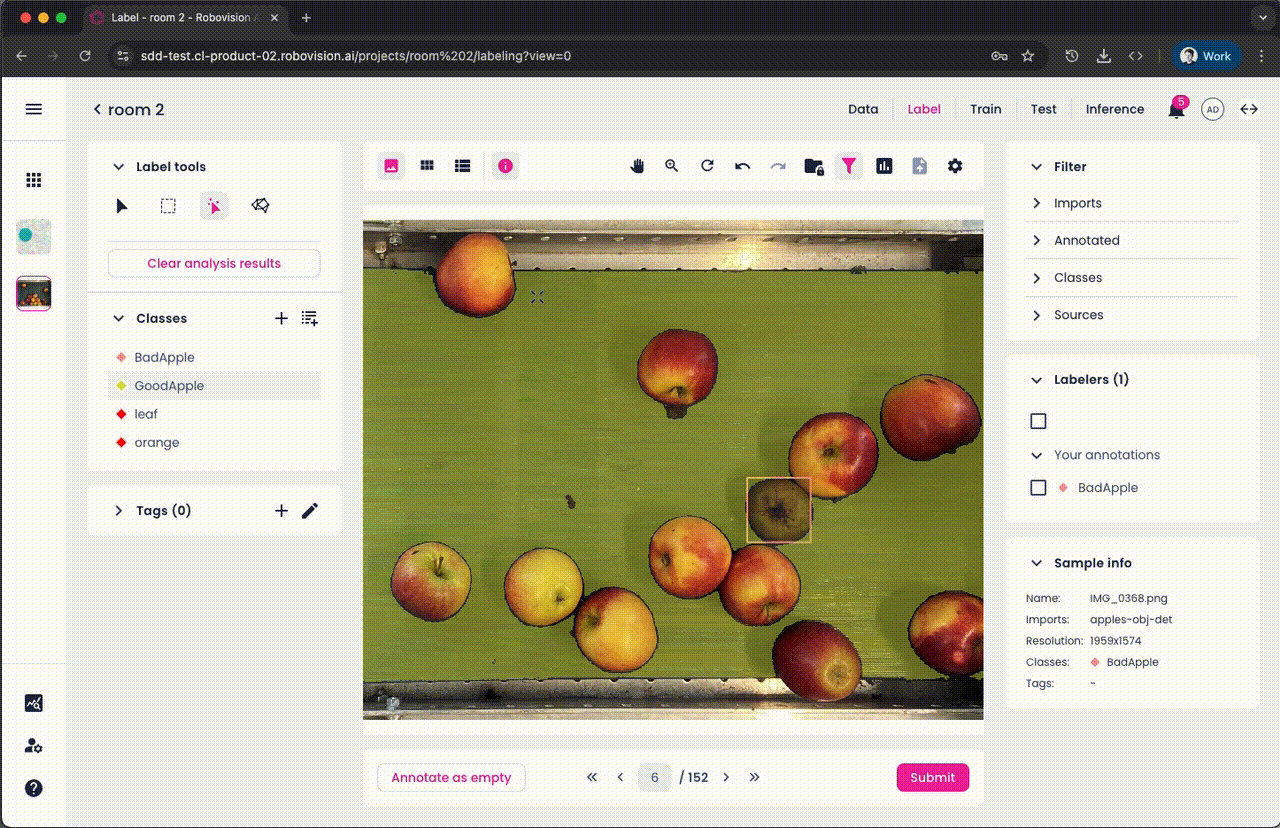This screenshot has height=828, width=1280.
Task: Activate the magic wand labeling tool
Action: (x=213, y=205)
